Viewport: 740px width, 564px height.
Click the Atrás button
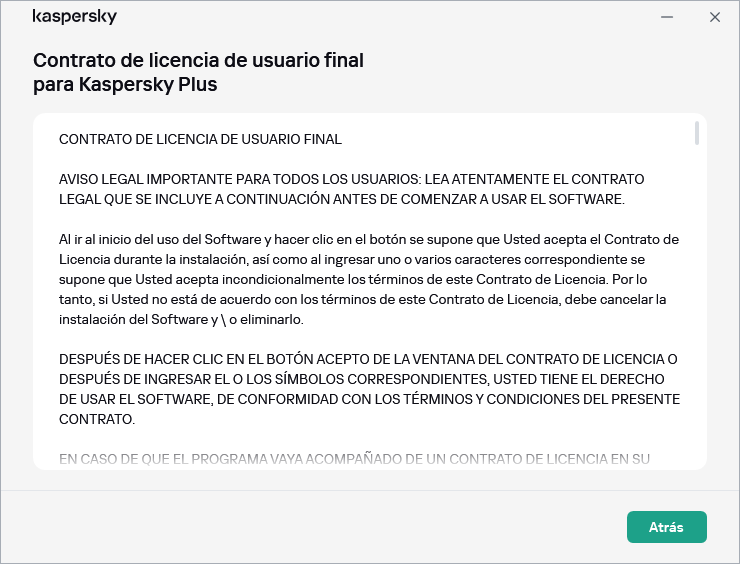[x=666, y=527]
